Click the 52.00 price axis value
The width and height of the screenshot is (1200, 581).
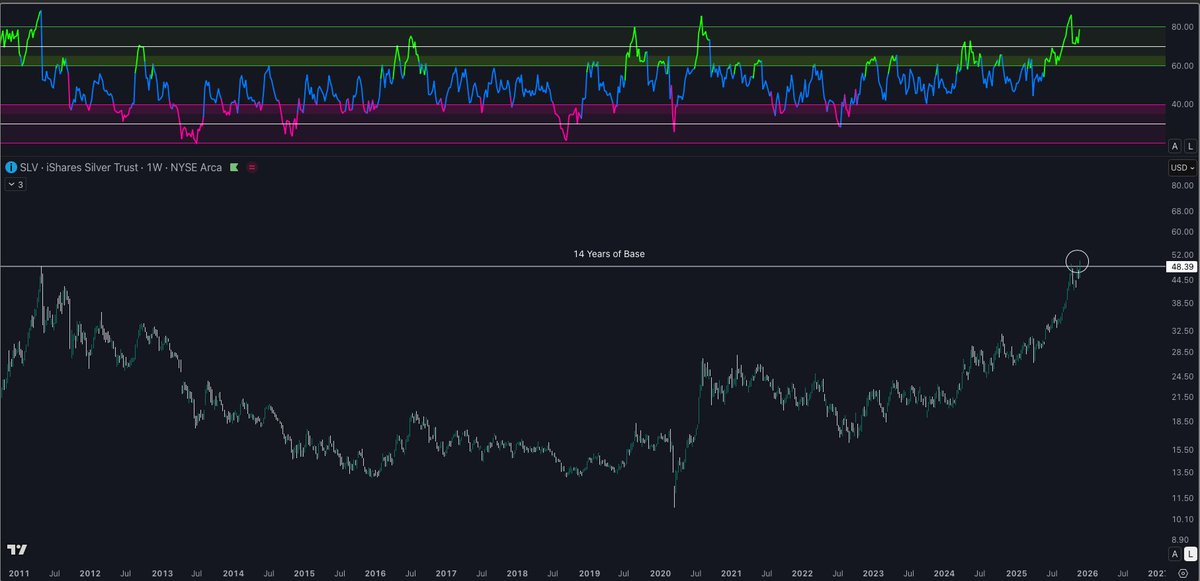tap(1181, 255)
